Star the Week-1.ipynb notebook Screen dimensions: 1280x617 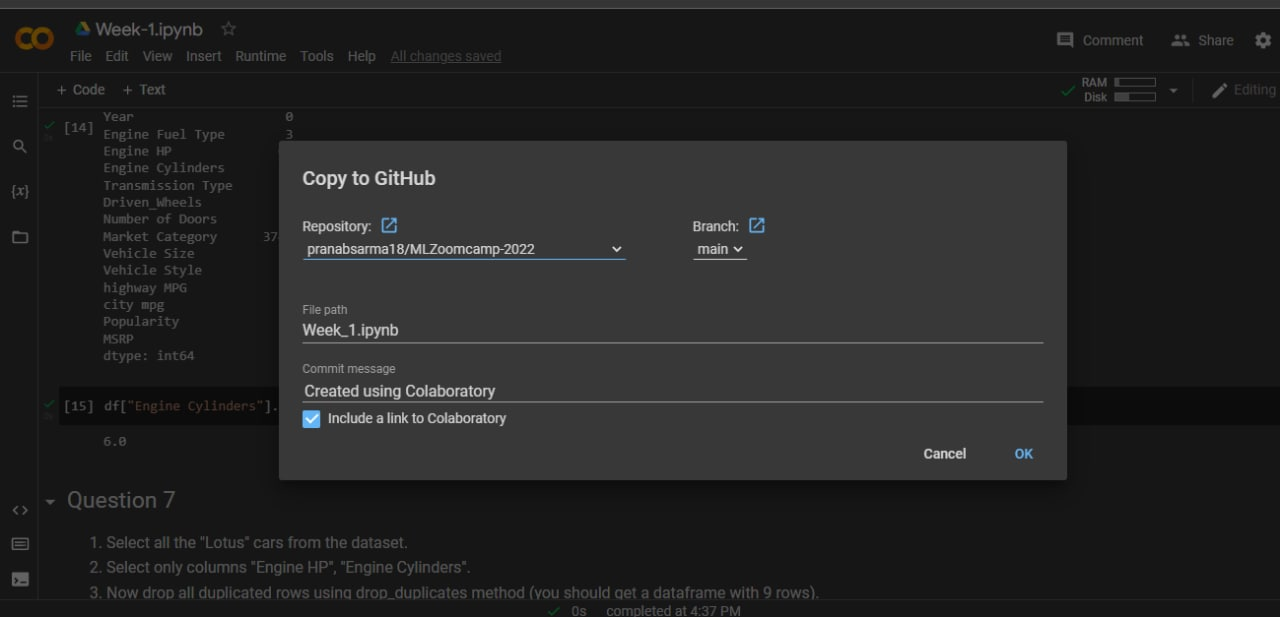tap(229, 29)
